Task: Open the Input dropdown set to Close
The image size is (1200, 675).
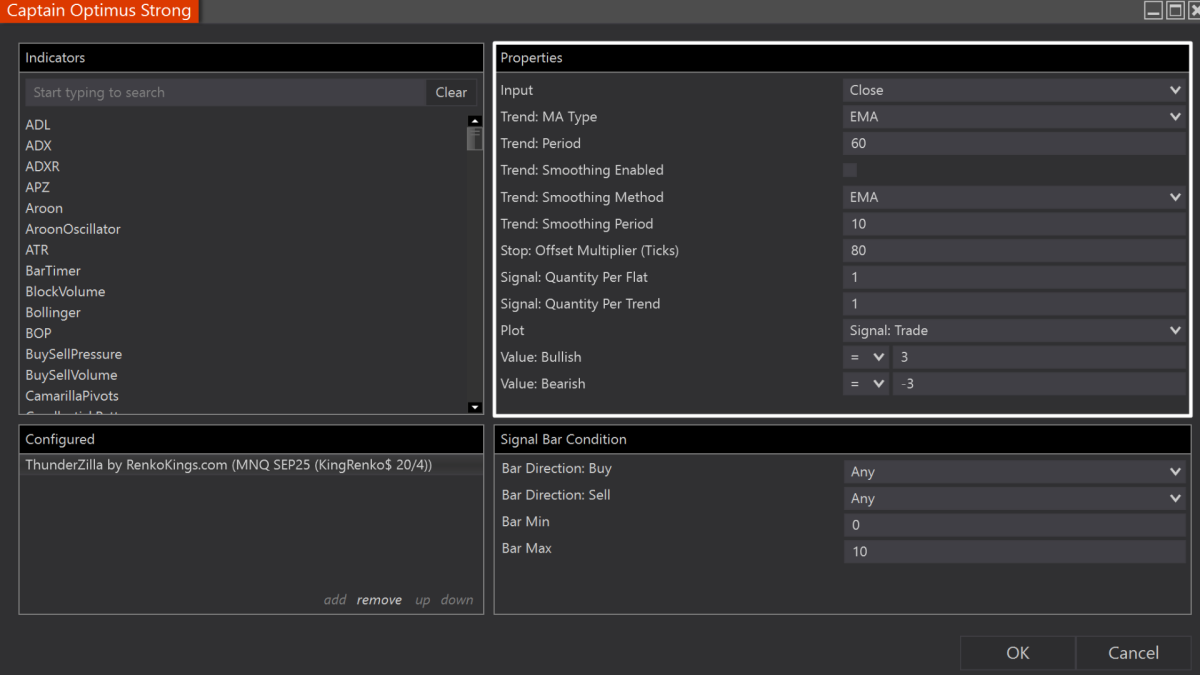Action: point(1014,90)
